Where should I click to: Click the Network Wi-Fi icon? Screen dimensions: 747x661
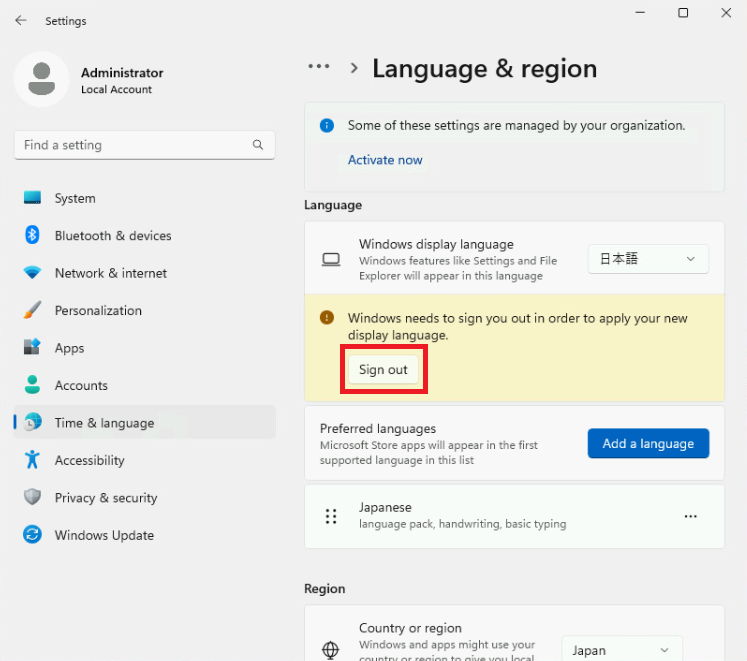coord(32,273)
